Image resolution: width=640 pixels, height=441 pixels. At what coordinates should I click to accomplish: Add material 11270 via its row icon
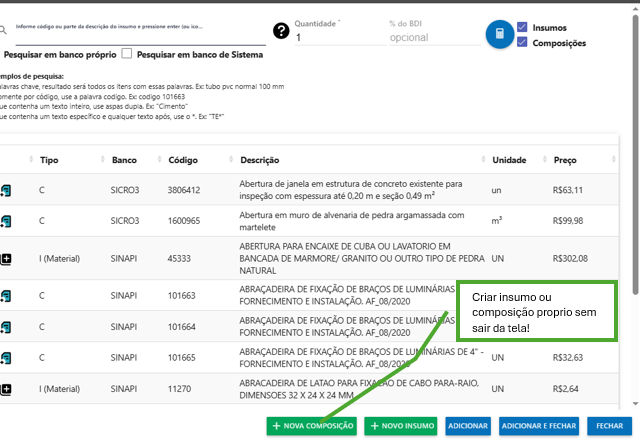tap(6, 389)
